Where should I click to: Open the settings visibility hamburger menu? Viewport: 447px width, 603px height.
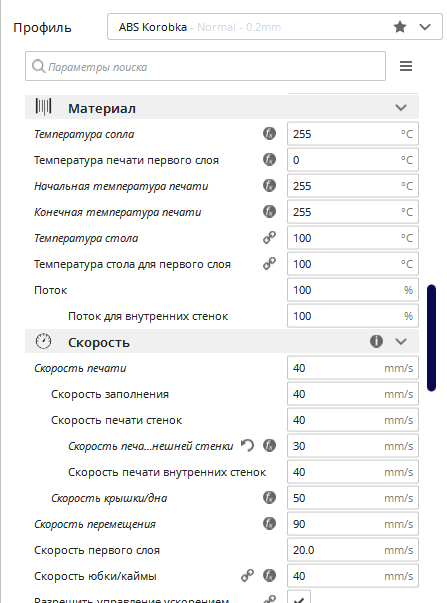[406, 66]
